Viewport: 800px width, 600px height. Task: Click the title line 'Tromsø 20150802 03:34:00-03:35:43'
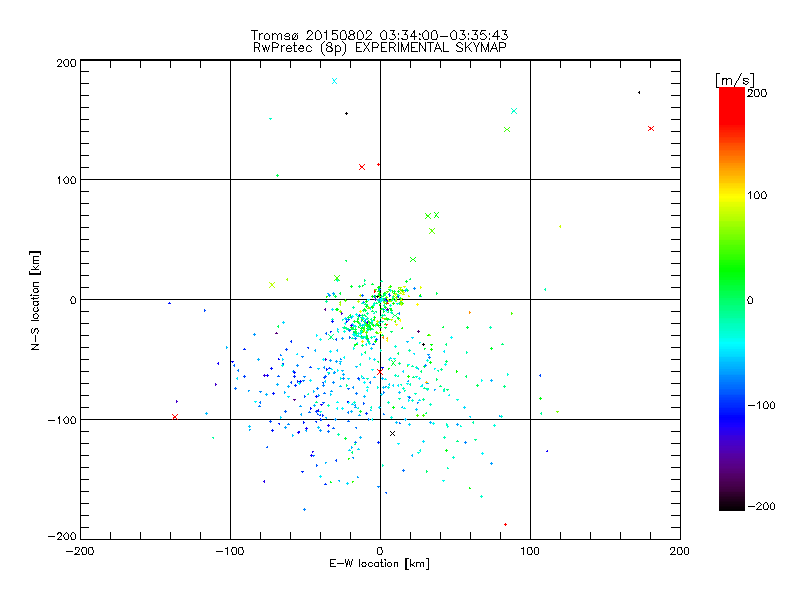pos(379,35)
